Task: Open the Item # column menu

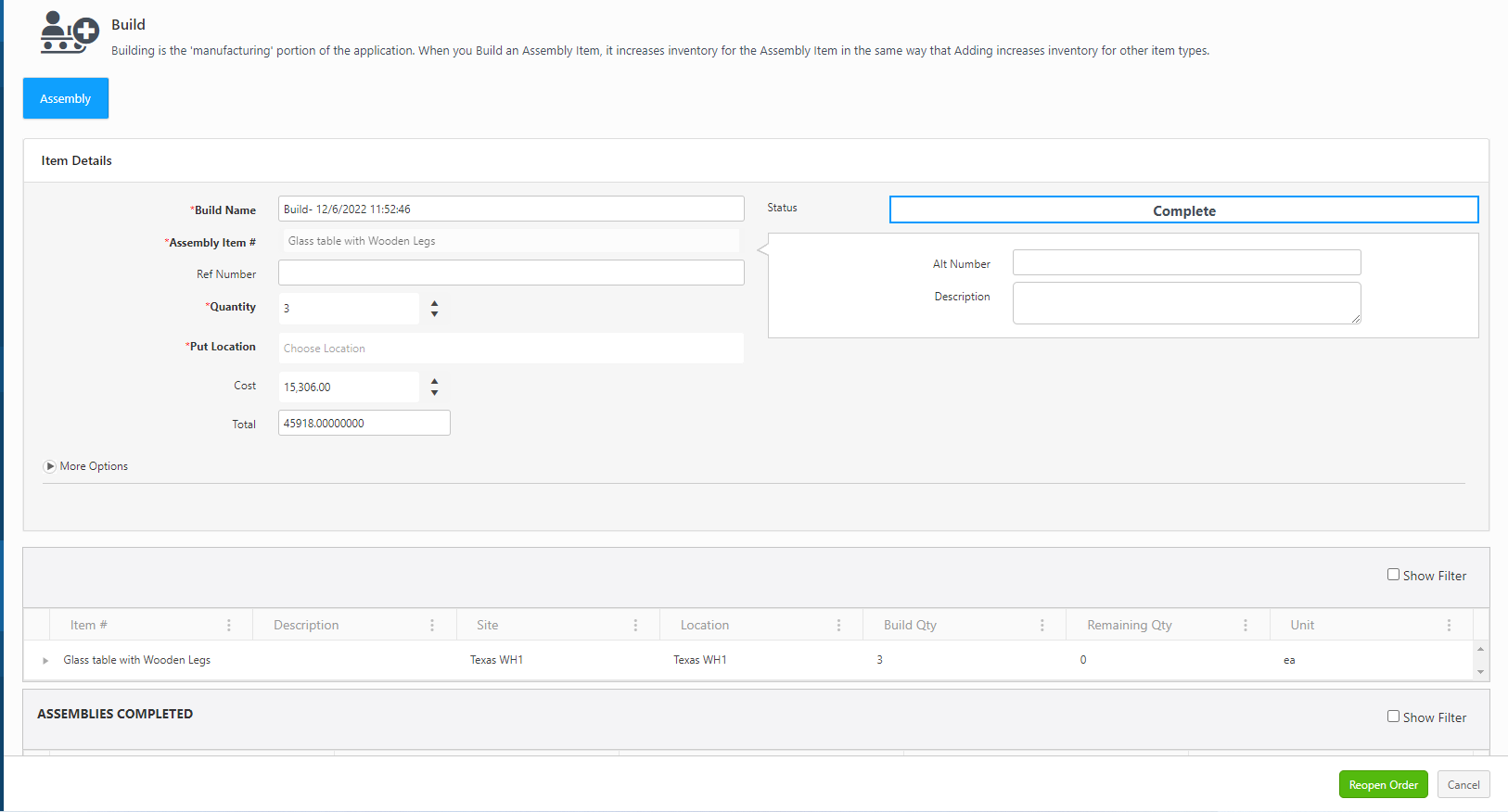Action: point(229,626)
